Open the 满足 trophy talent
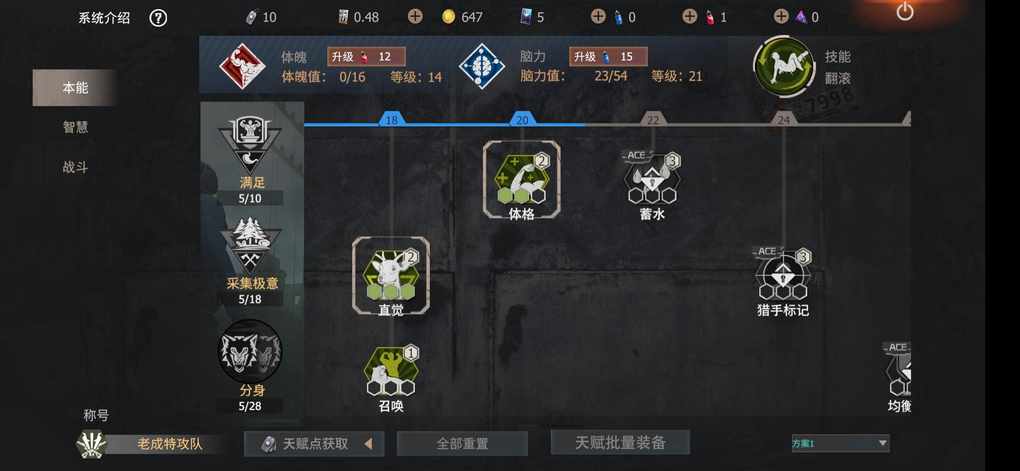Image resolution: width=1020 pixels, height=471 pixels. tap(250, 144)
